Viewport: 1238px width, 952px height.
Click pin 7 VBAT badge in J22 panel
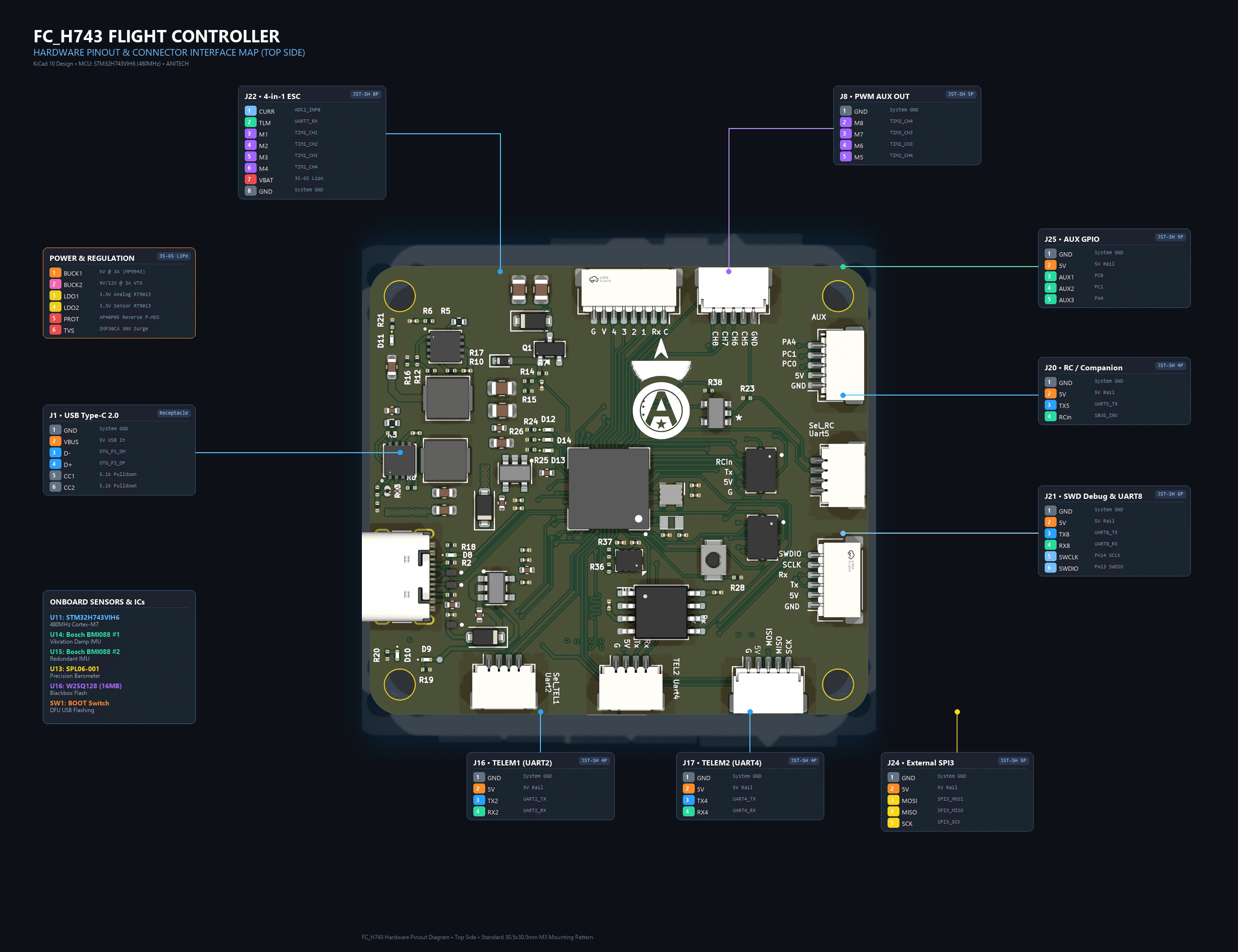(x=250, y=179)
